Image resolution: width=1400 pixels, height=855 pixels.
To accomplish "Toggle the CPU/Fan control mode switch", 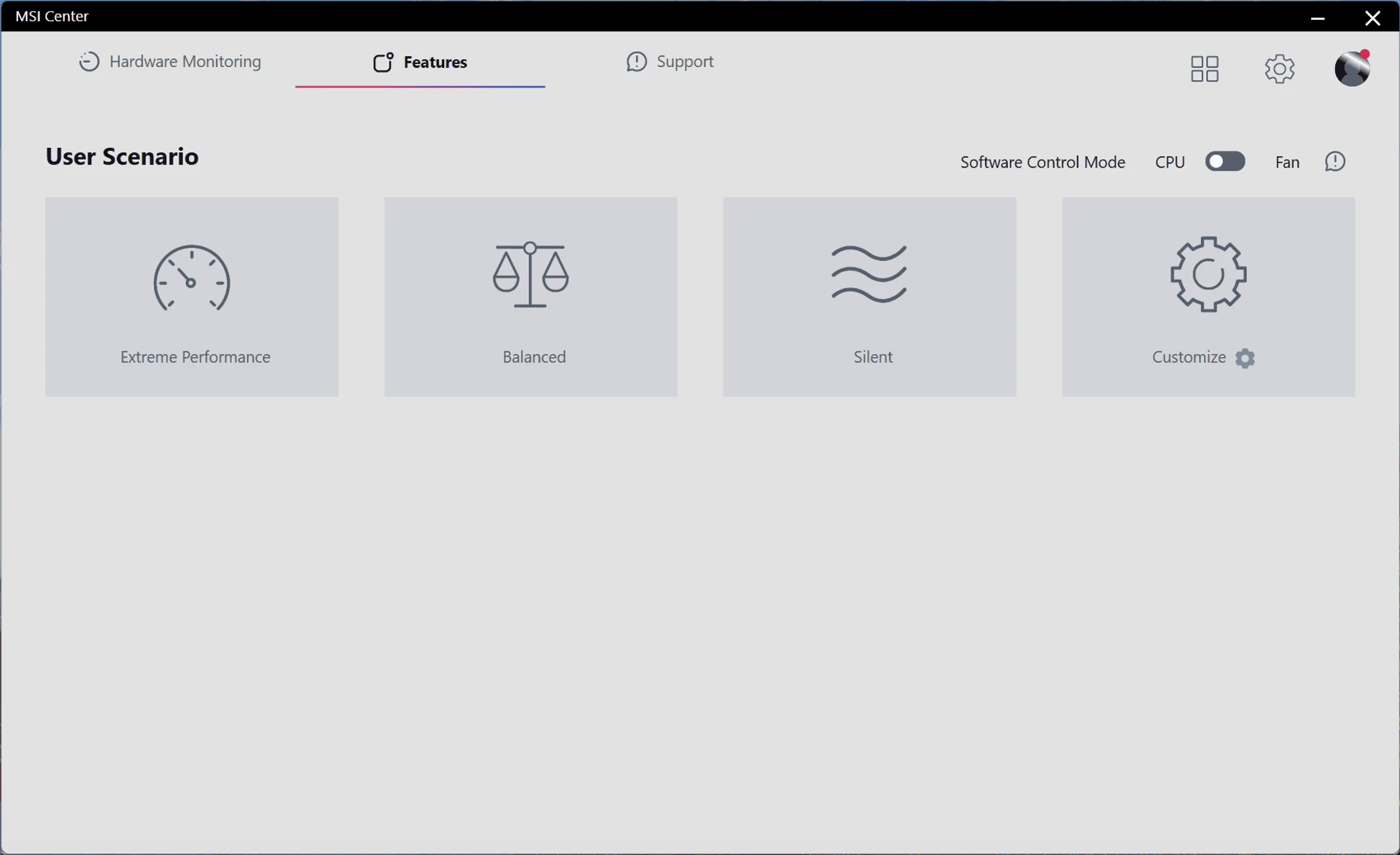I will [1225, 161].
